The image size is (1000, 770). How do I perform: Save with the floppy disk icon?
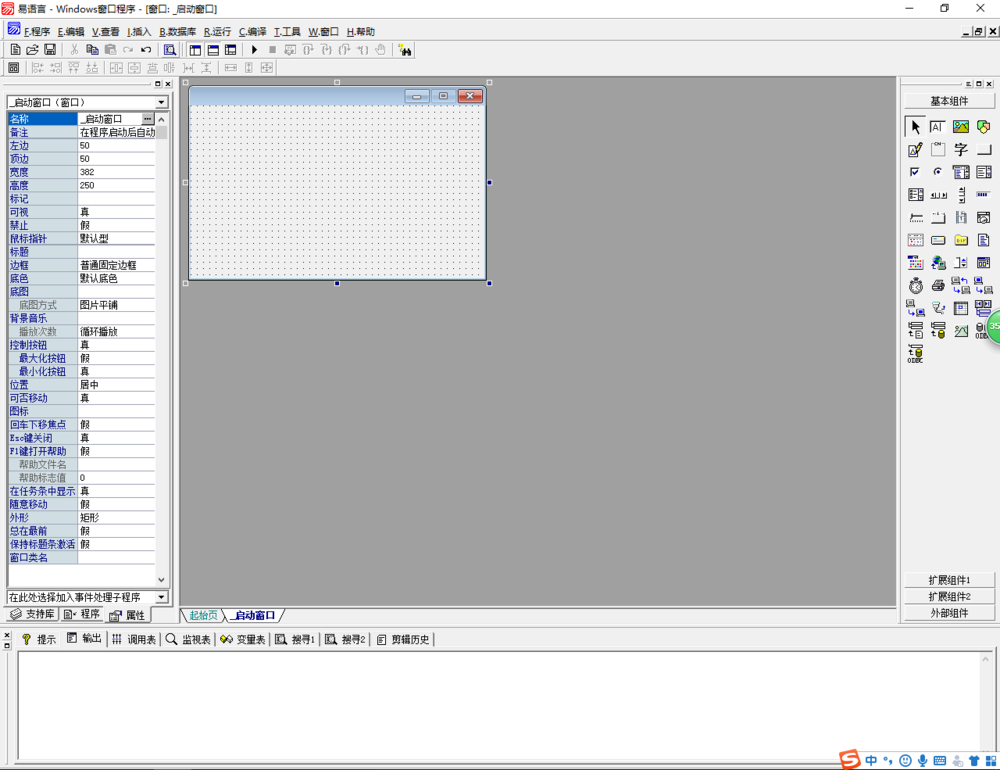50,50
